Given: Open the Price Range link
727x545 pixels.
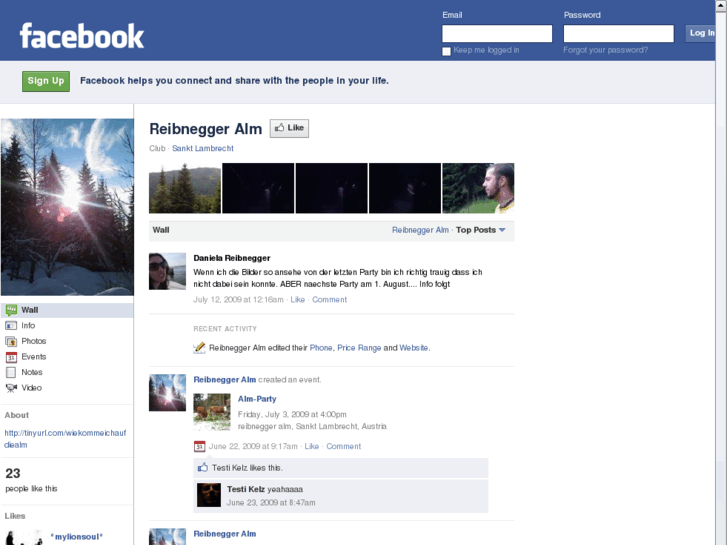Looking at the screenshot, I should (359, 348).
